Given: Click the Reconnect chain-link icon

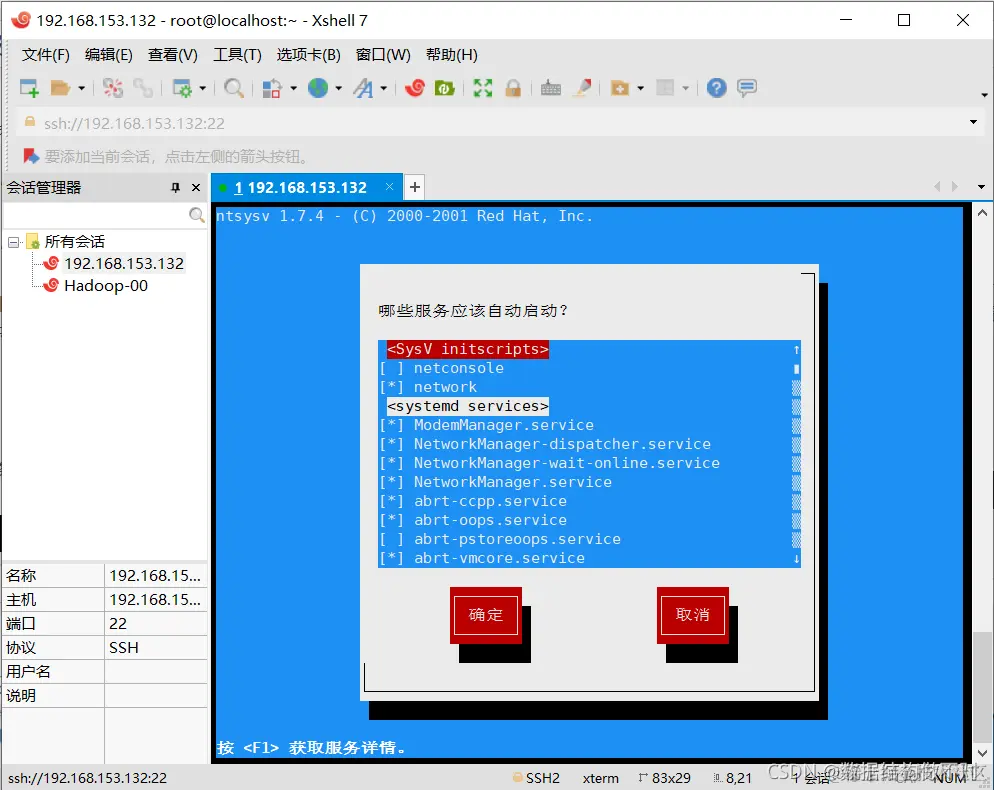Looking at the screenshot, I should pos(143,88).
